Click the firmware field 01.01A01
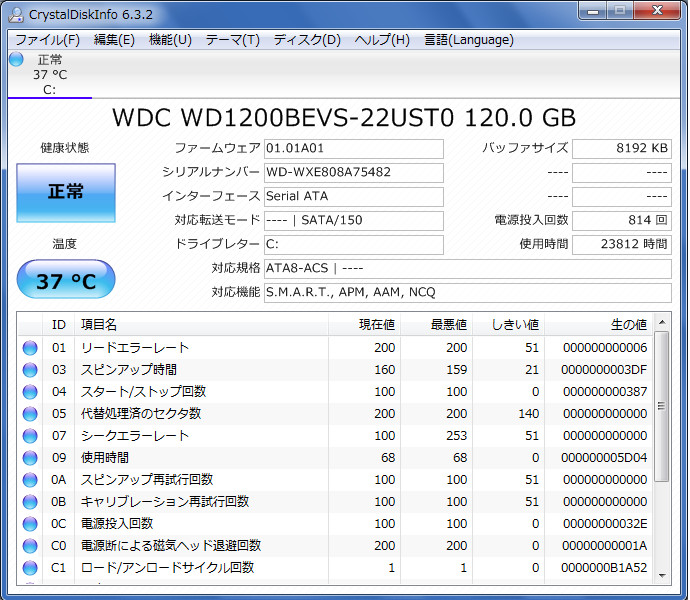 (354, 149)
